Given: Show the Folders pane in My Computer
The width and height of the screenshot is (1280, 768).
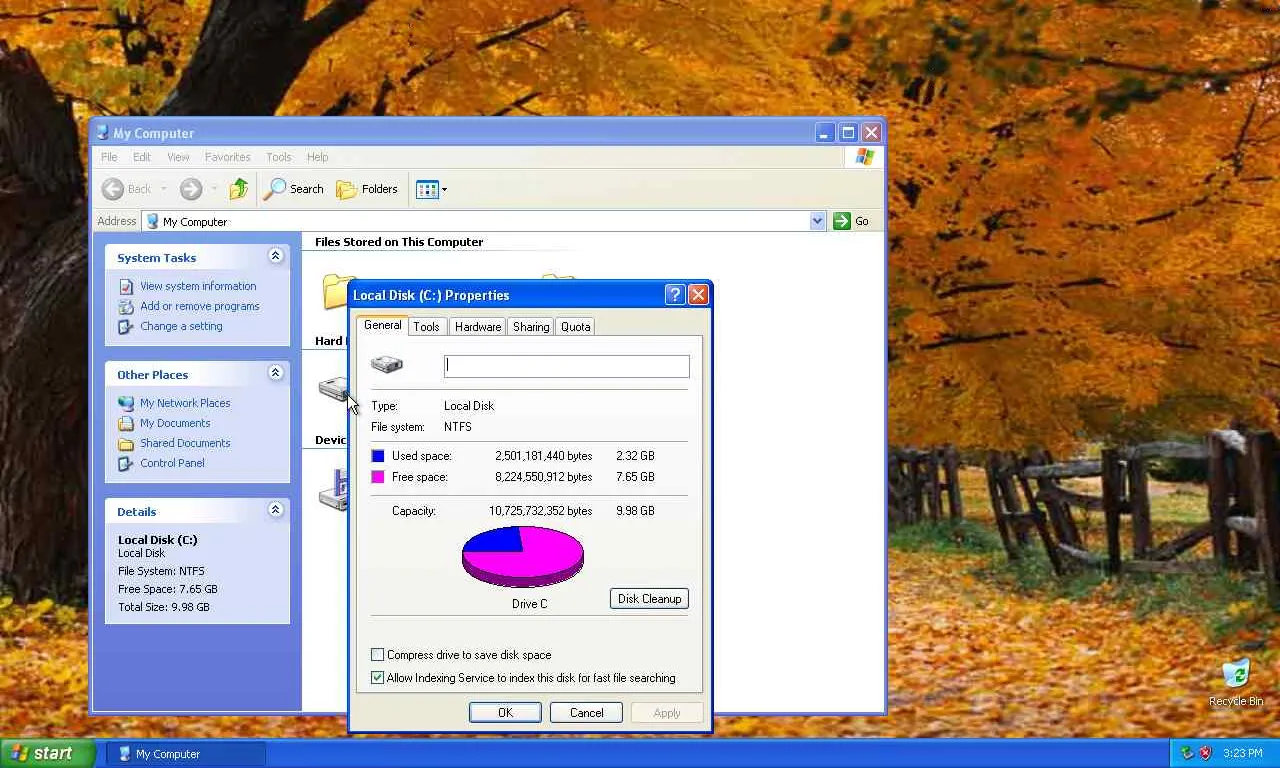Looking at the screenshot, I should [x=367, y=189].
